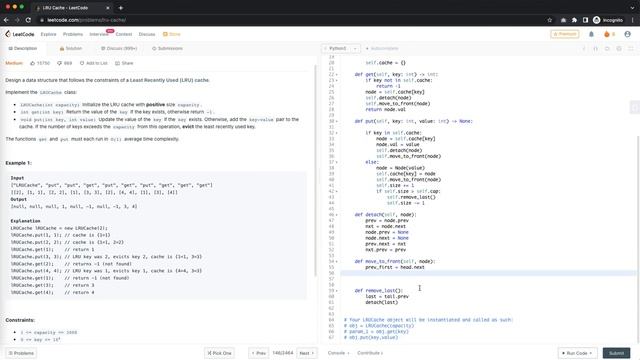Screen dimensions: 640x360
Task: Open the editor settings gear icon
Action: 619,49
